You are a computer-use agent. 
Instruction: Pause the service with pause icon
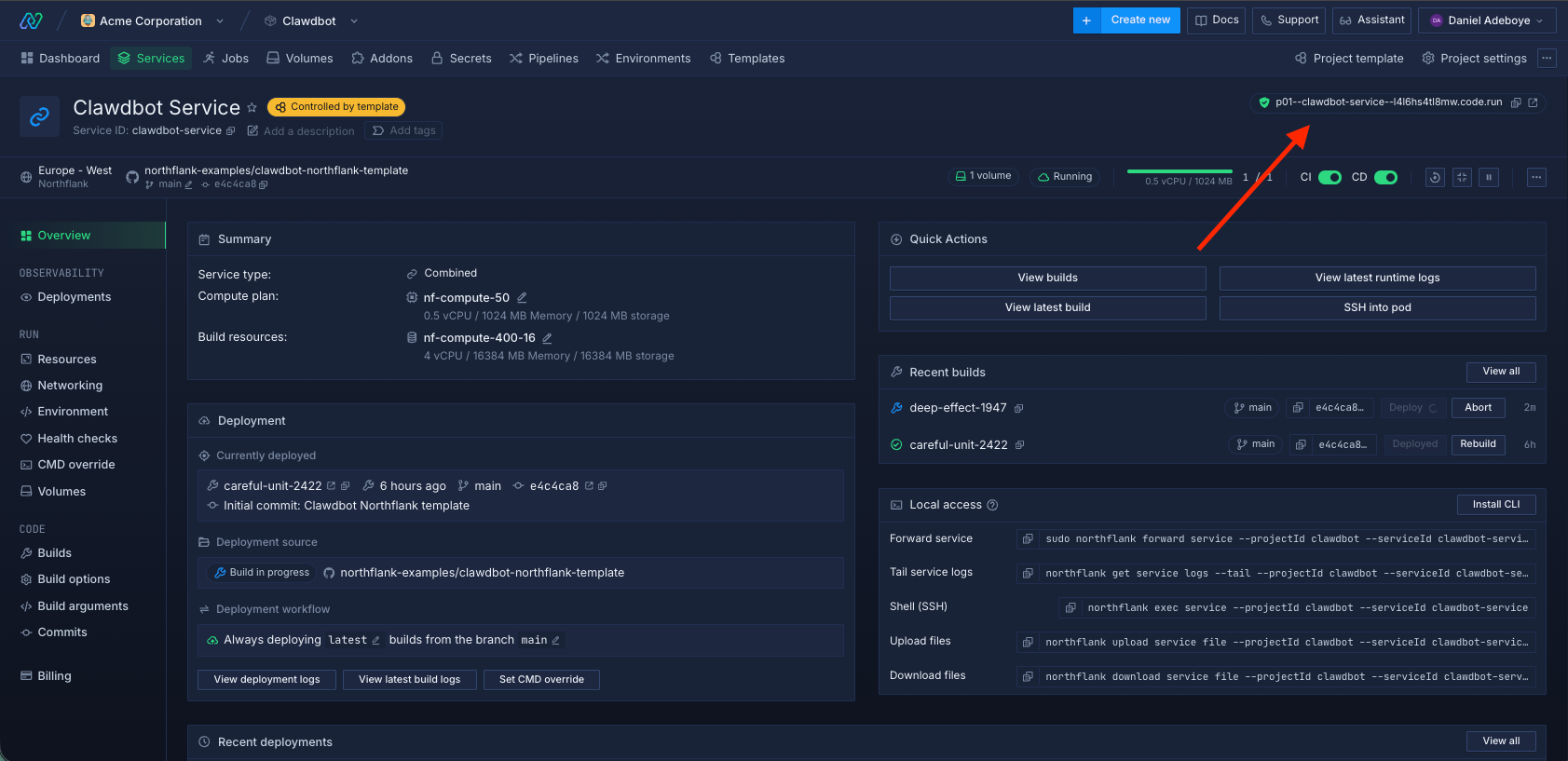click(1489, 177)
